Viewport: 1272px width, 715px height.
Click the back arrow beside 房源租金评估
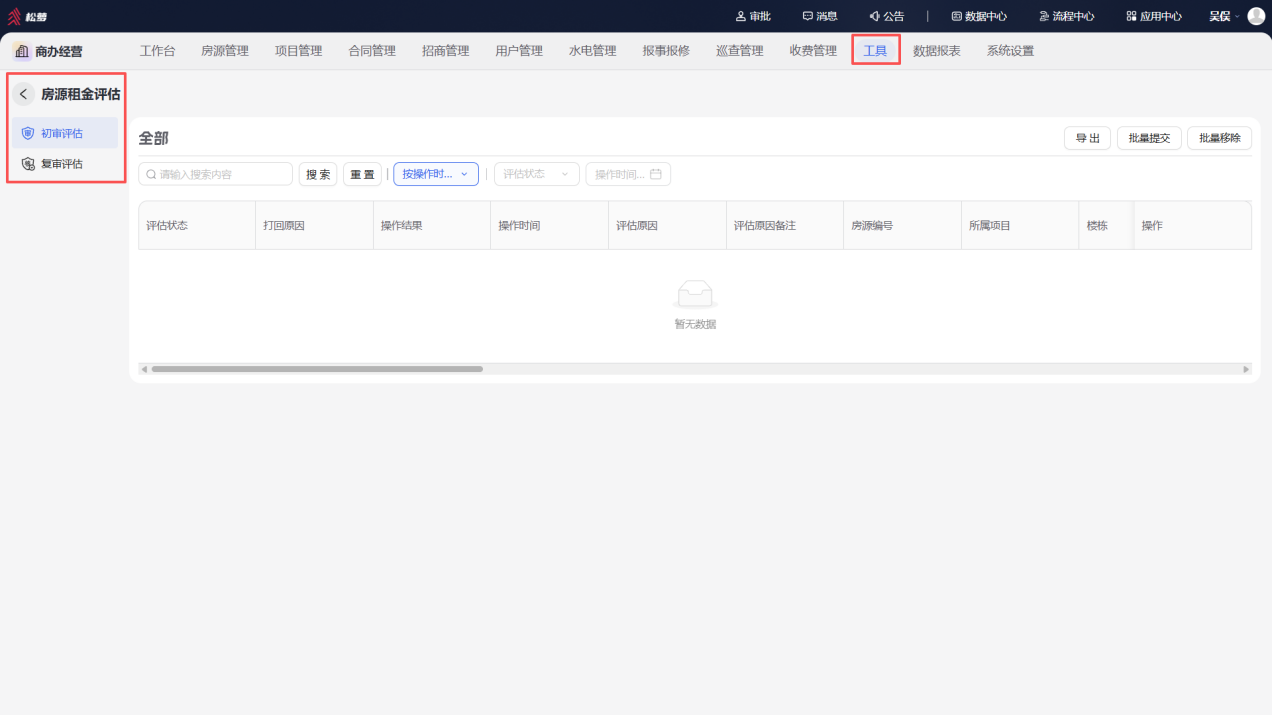pyautogui.click(x=24, y=94)
